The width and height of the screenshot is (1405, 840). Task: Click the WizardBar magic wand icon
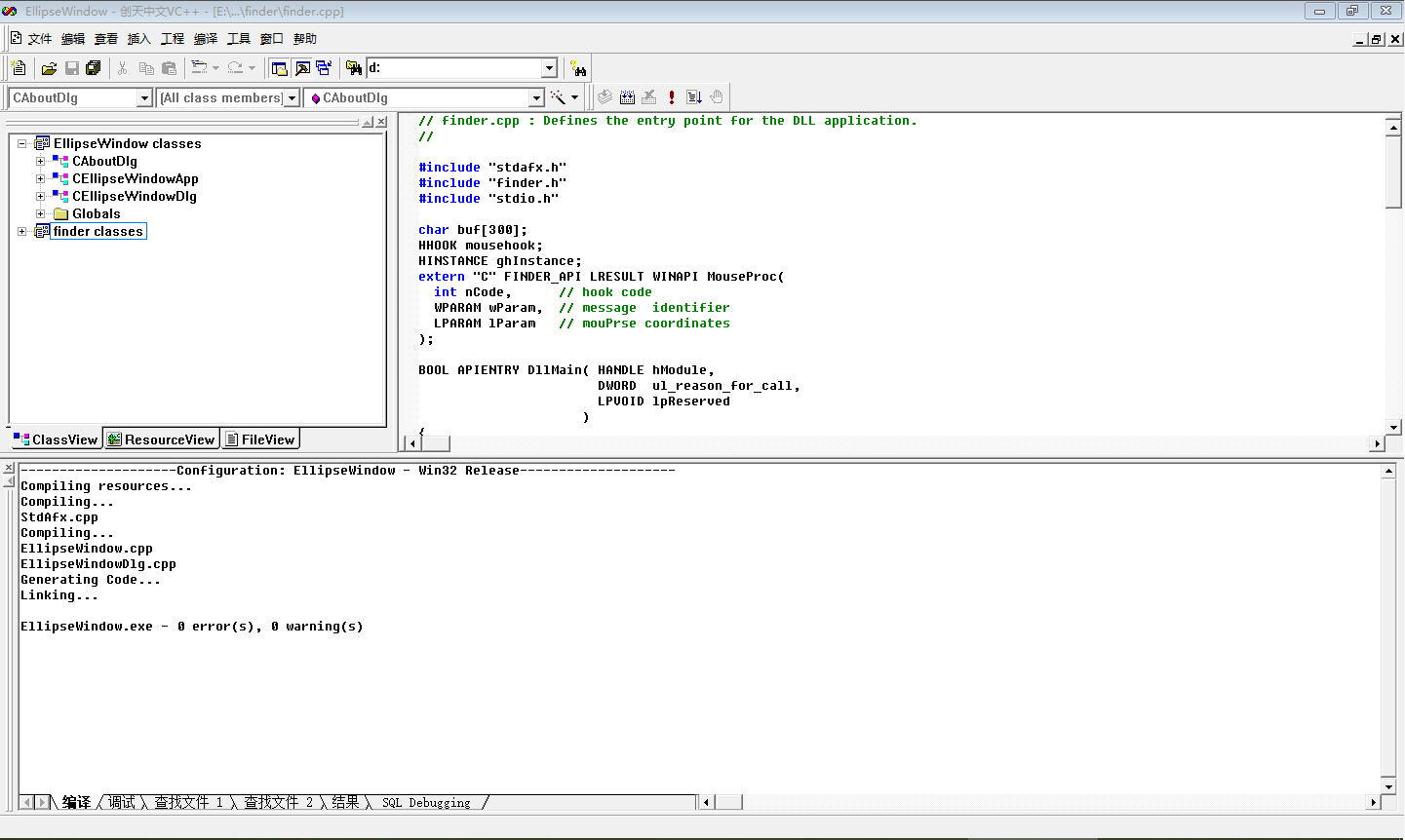(x=558, y=97)
